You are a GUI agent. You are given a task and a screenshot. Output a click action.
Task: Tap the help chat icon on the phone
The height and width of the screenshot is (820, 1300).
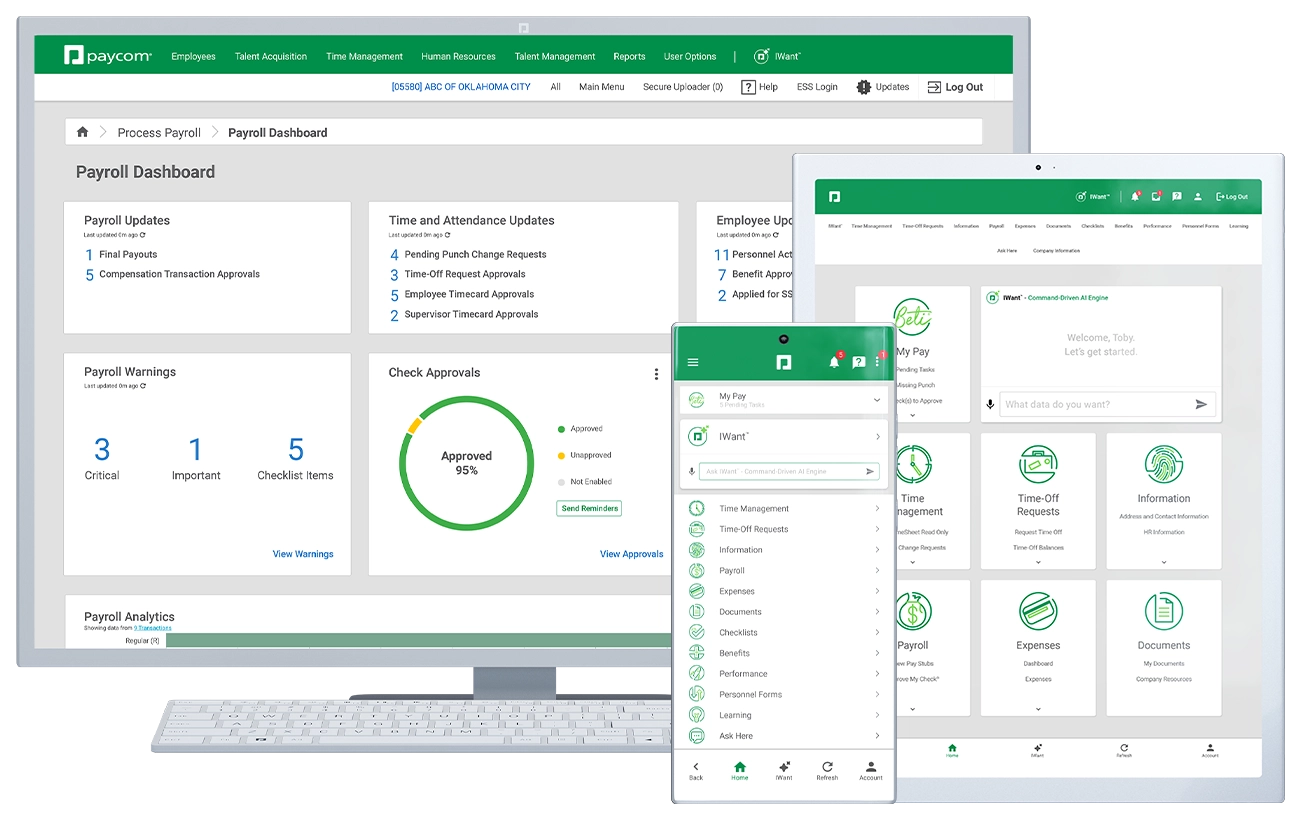[x=858, y=362]
